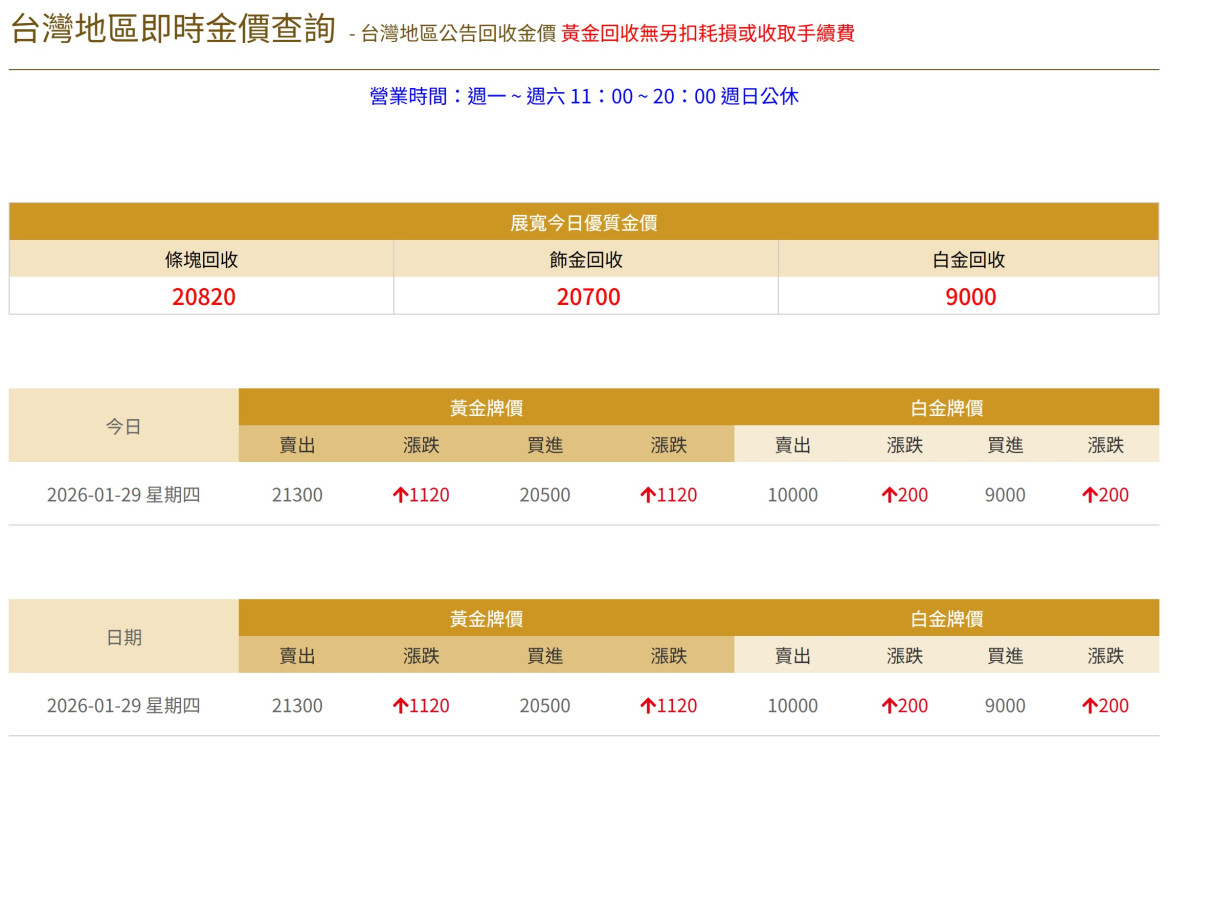Click the red 9000 白金回收 price
This screenshot has width=1213, height=900.
click(971, 297)
